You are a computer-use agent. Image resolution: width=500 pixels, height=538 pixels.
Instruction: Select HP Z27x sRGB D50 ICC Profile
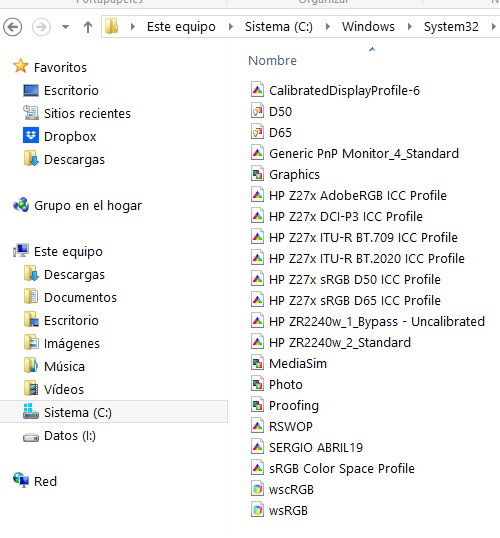354,279
